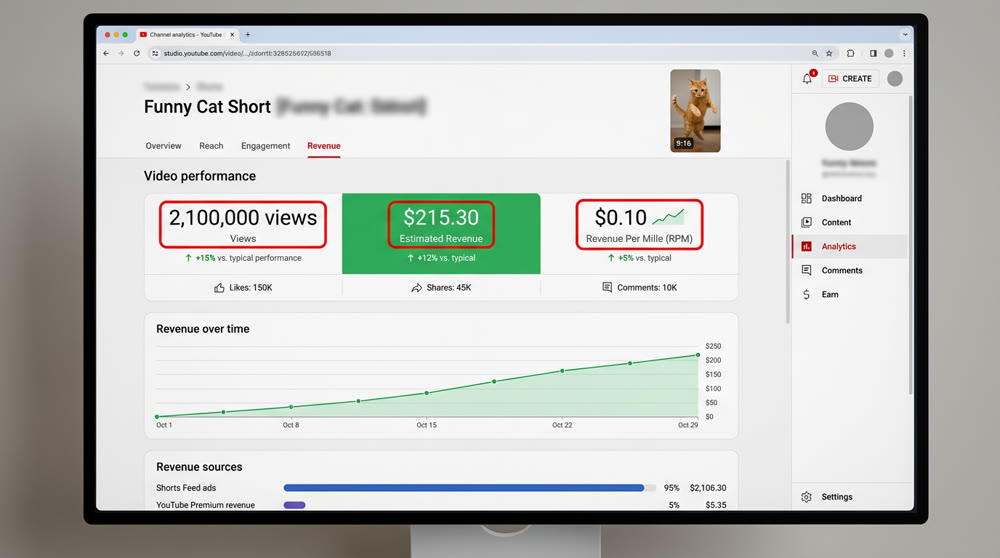Viewport: 1000px width, 558px height.
Task: Click the Oct 29 chart data point
Action: (x=698, y=355)
